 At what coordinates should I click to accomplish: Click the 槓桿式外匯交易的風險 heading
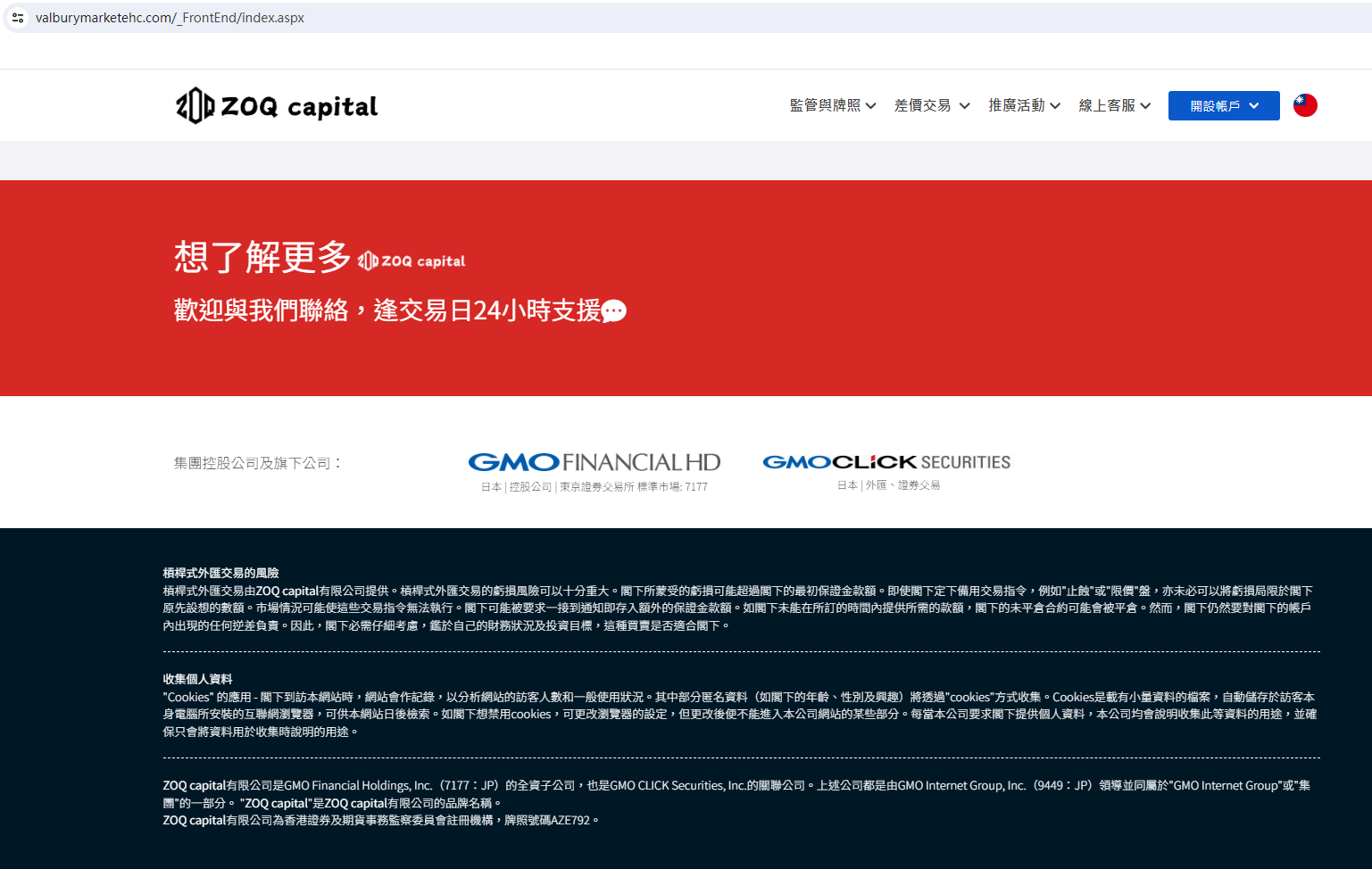click(x=220, y=573)
